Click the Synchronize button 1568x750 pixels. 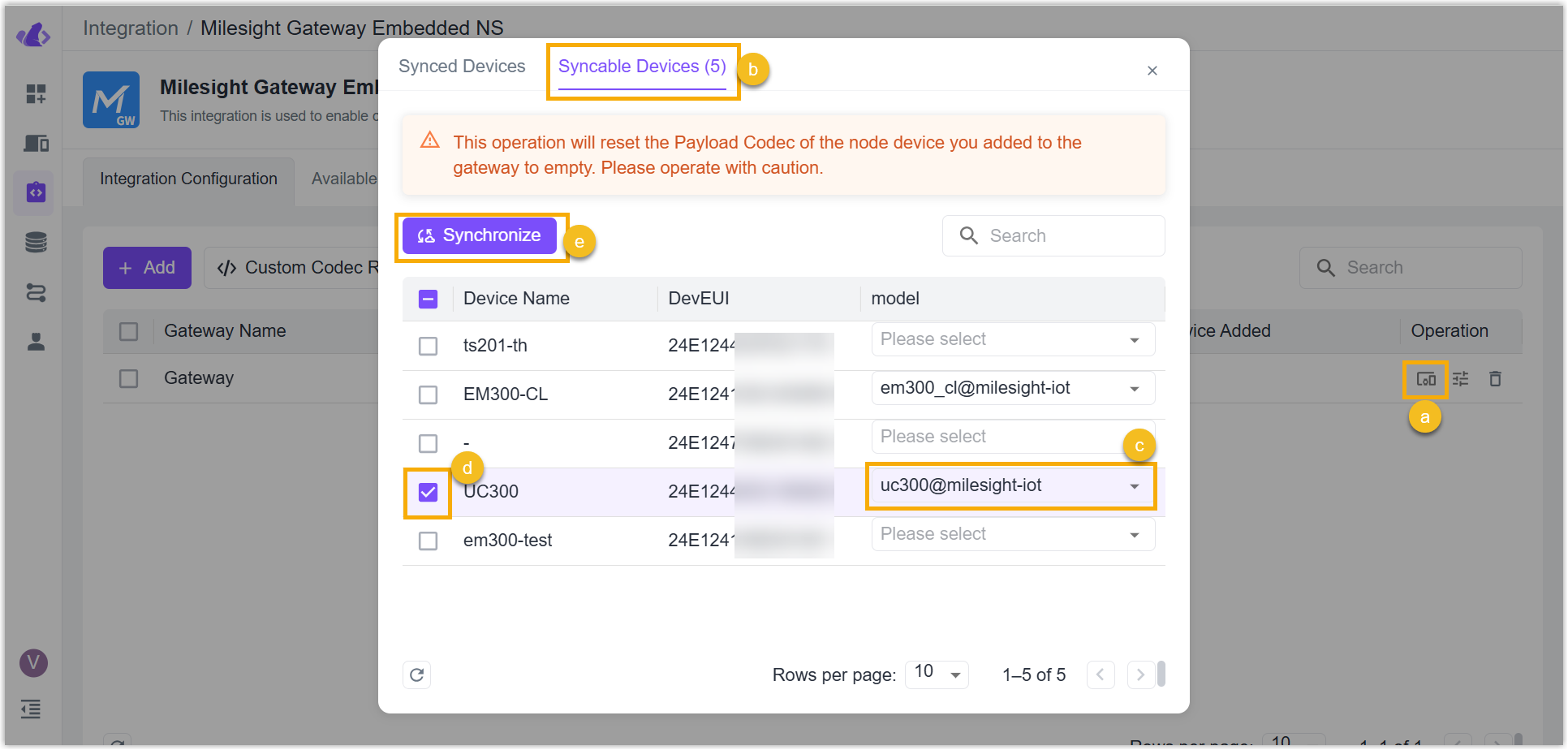pos(480,235)
